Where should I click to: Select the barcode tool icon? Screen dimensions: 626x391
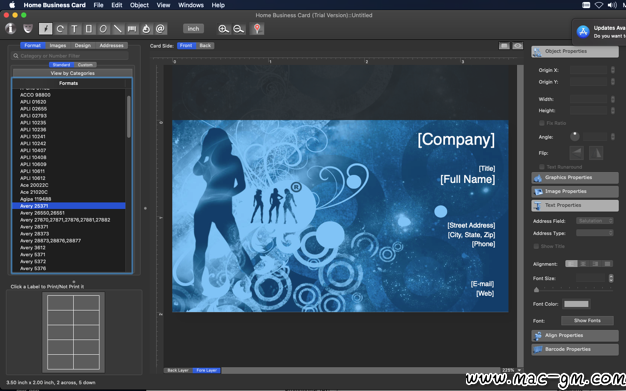[132, 29]
